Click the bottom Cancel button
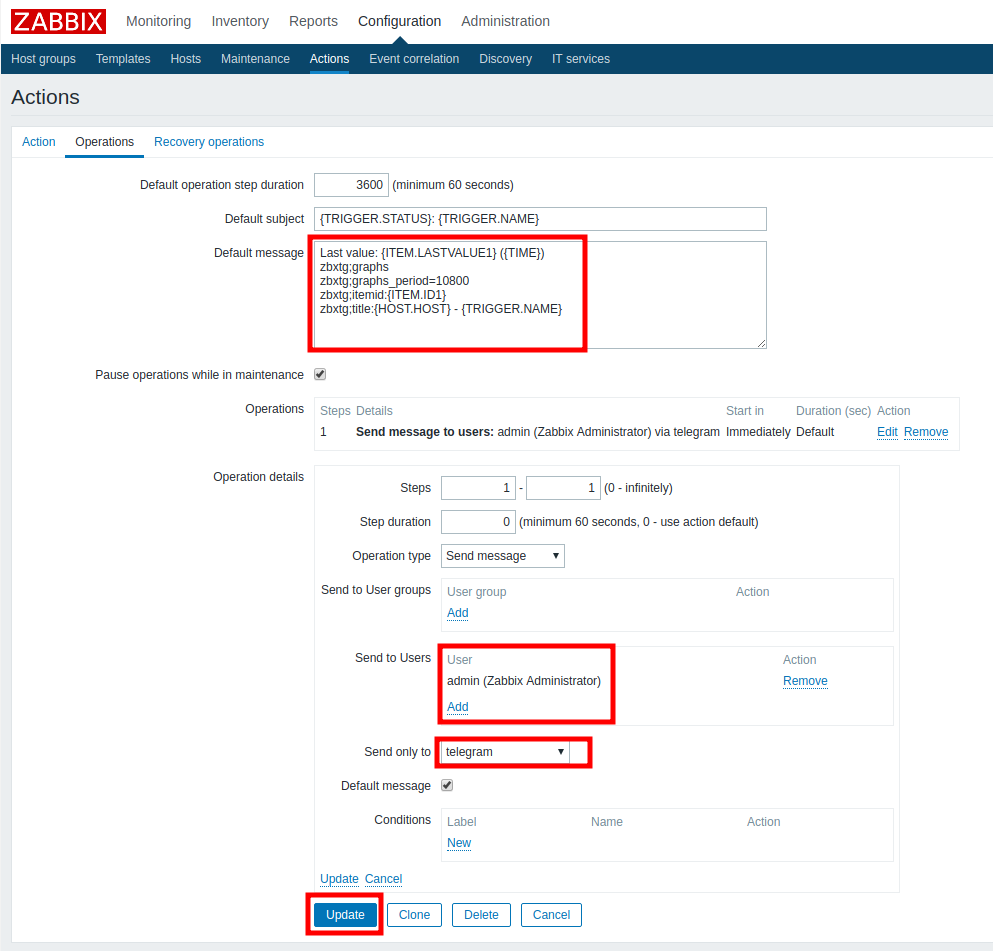The width and height of the screenshot is (993, 951). click(551, 915)
